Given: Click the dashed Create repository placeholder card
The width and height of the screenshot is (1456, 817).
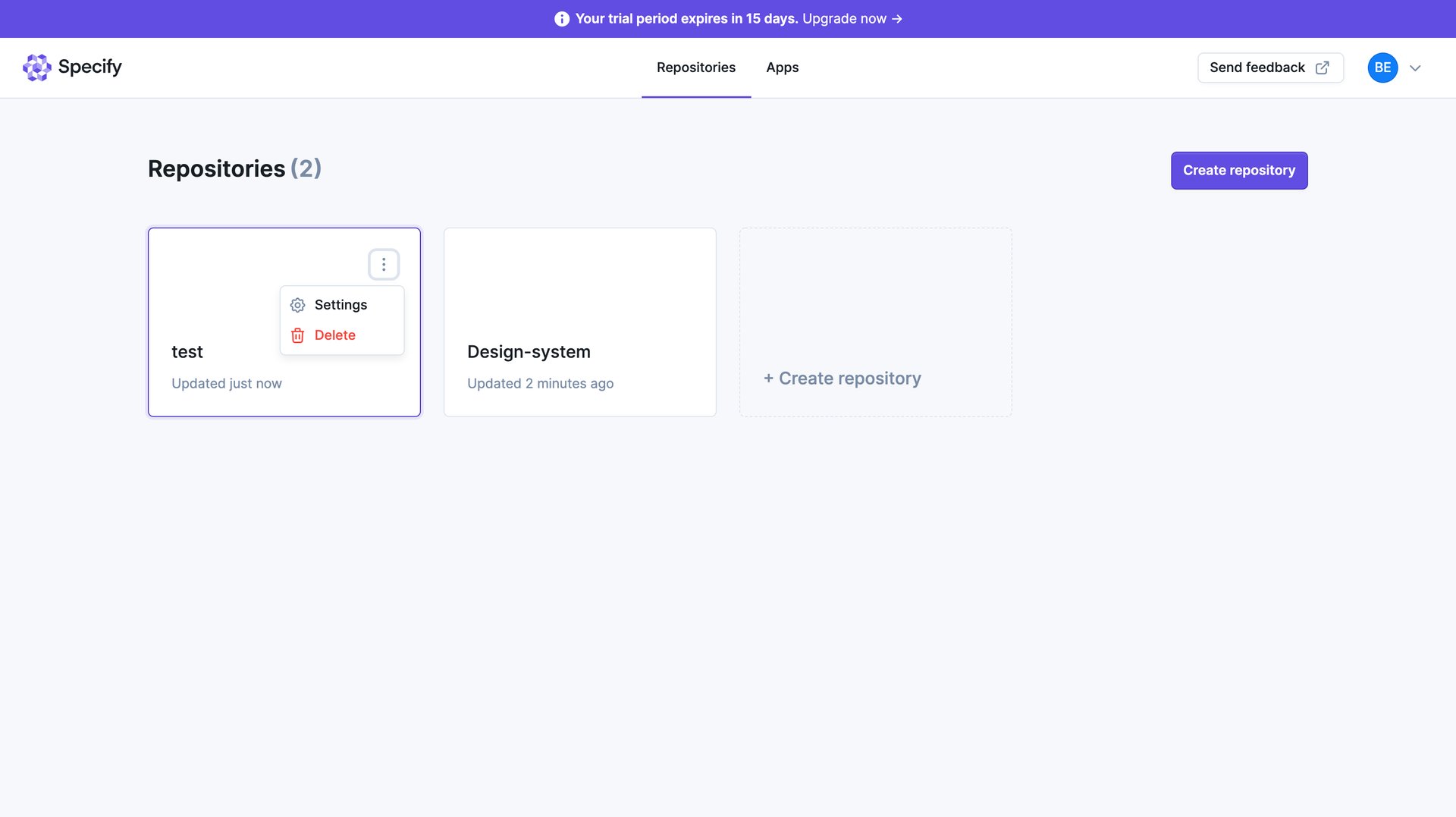Looking at the screenshot, I should [875, 322].
